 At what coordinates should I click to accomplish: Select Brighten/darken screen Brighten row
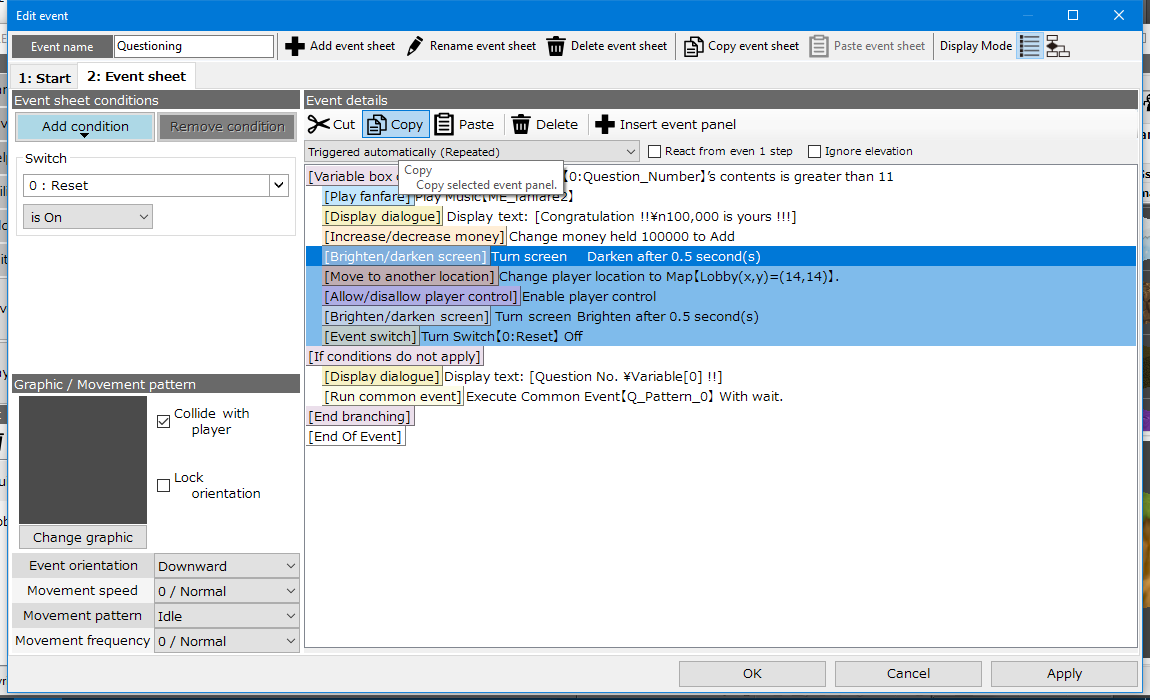(x=721, y=316)
